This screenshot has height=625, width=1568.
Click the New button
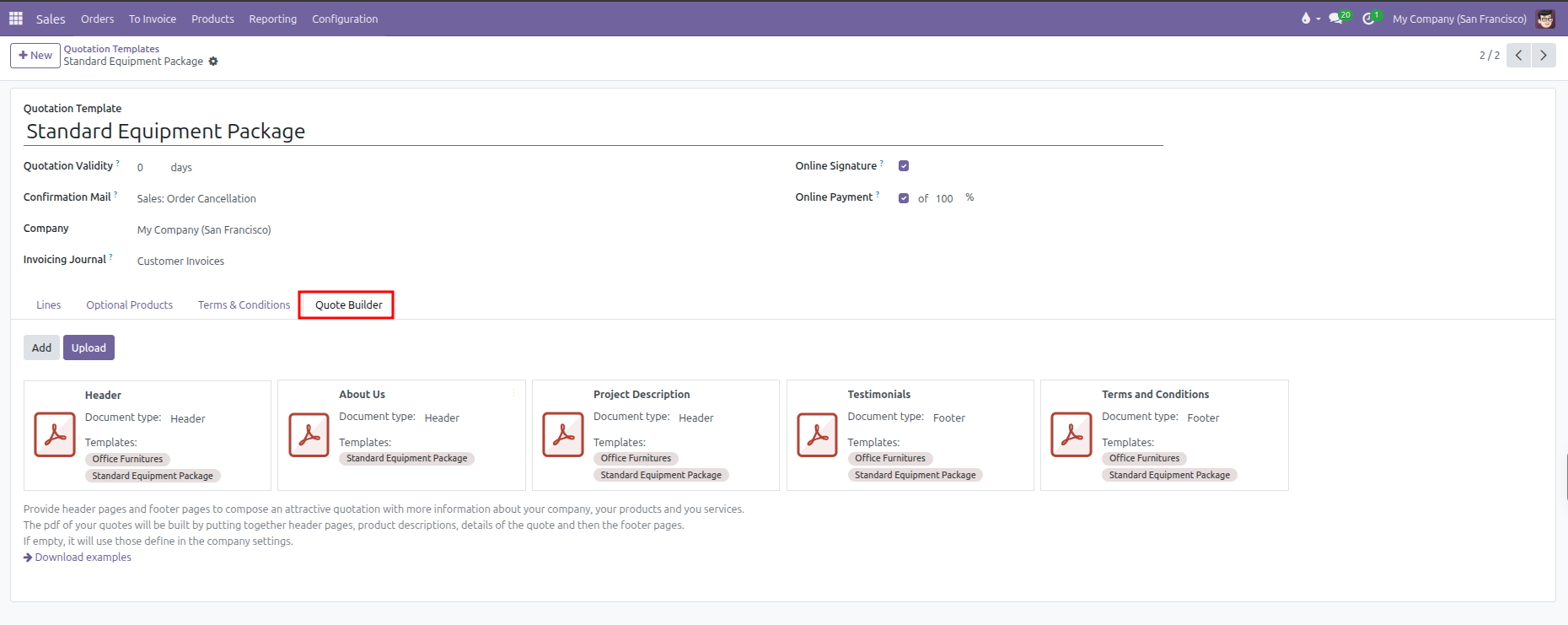pos(35,56)
